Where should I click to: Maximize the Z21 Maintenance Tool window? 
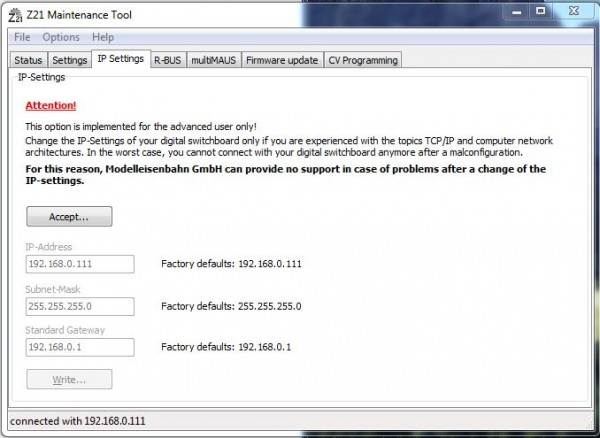coord(540,11)
